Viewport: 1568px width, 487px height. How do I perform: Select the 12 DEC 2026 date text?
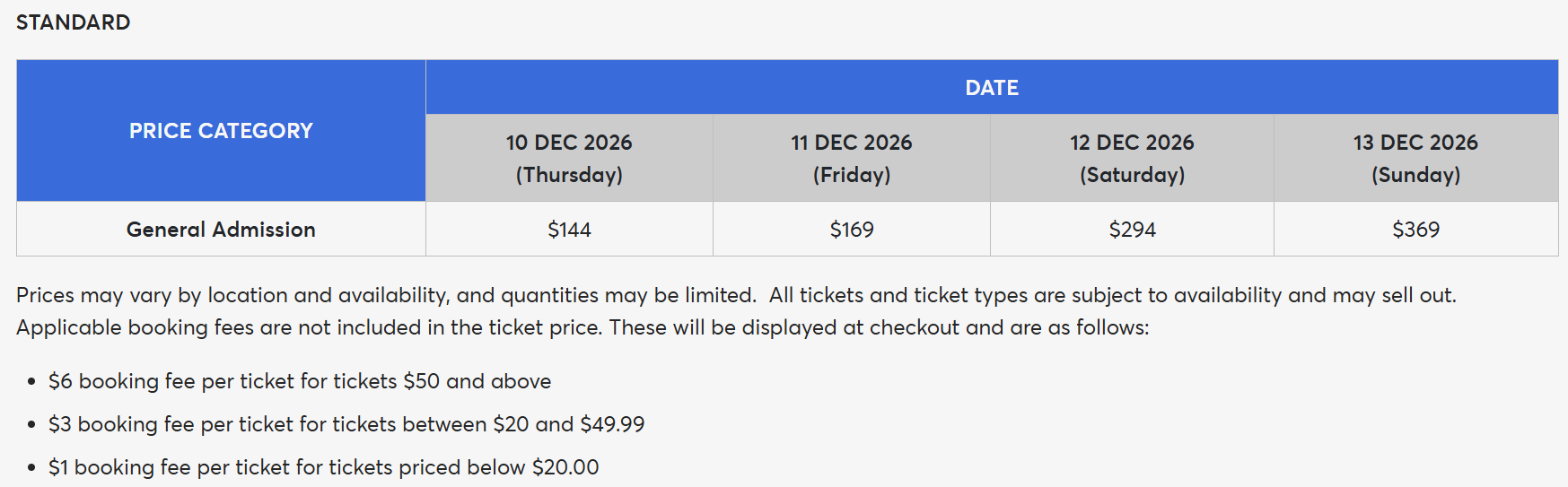pyautogui.click(x=1132, y=143)
